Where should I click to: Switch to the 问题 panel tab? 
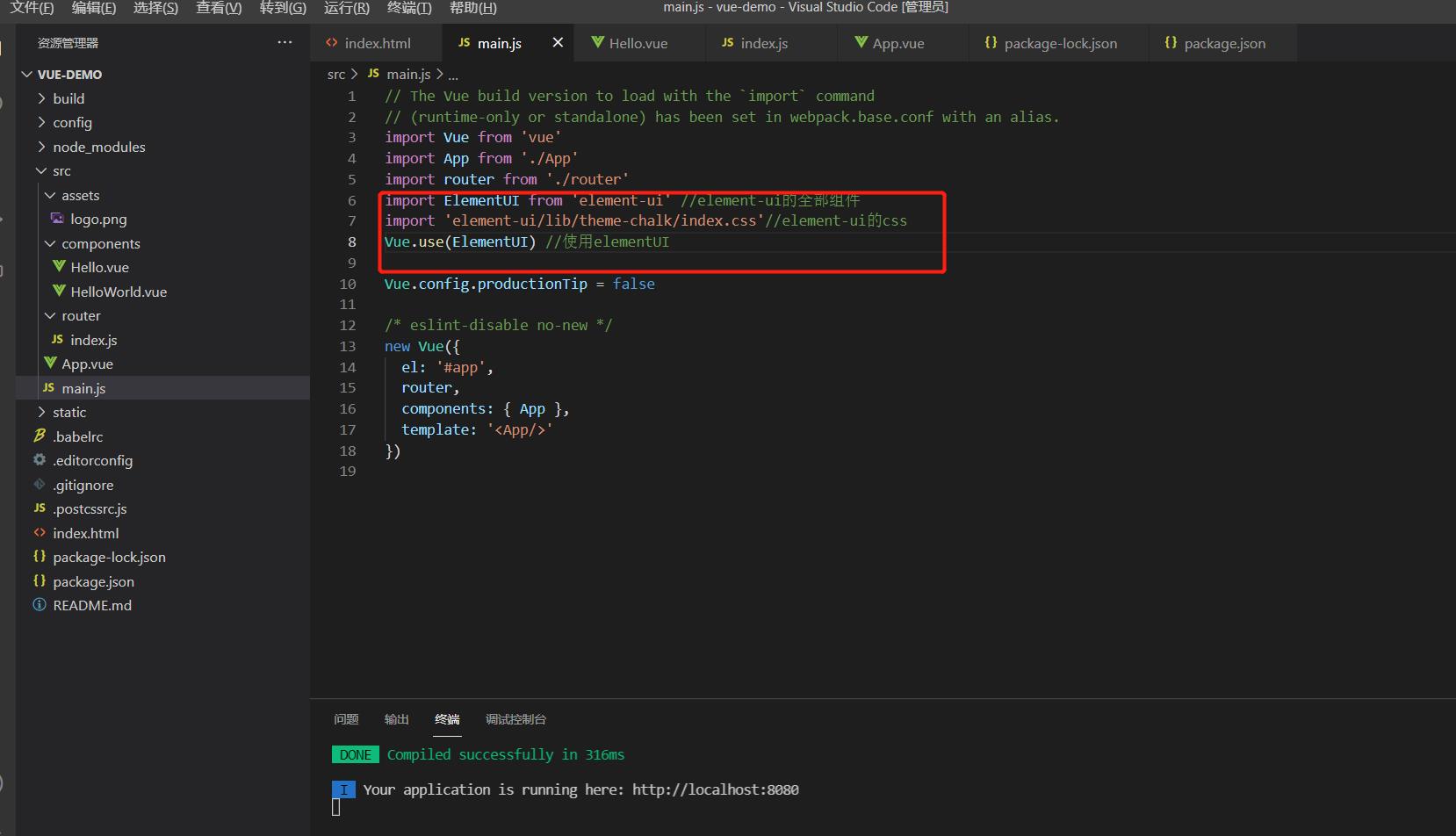[346, 719]
